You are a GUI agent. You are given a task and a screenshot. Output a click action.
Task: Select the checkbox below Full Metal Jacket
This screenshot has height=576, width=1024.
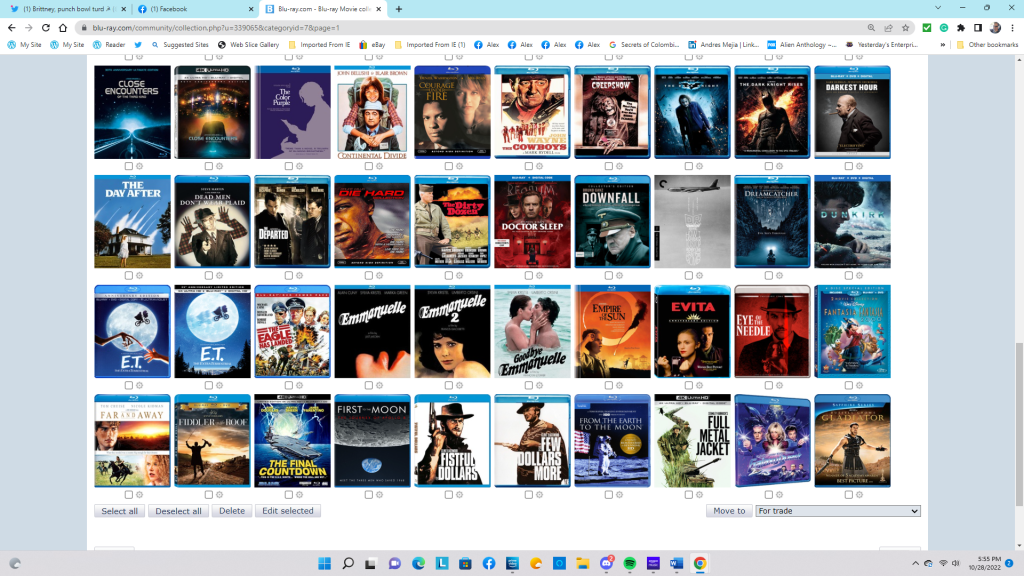point(689,494)
